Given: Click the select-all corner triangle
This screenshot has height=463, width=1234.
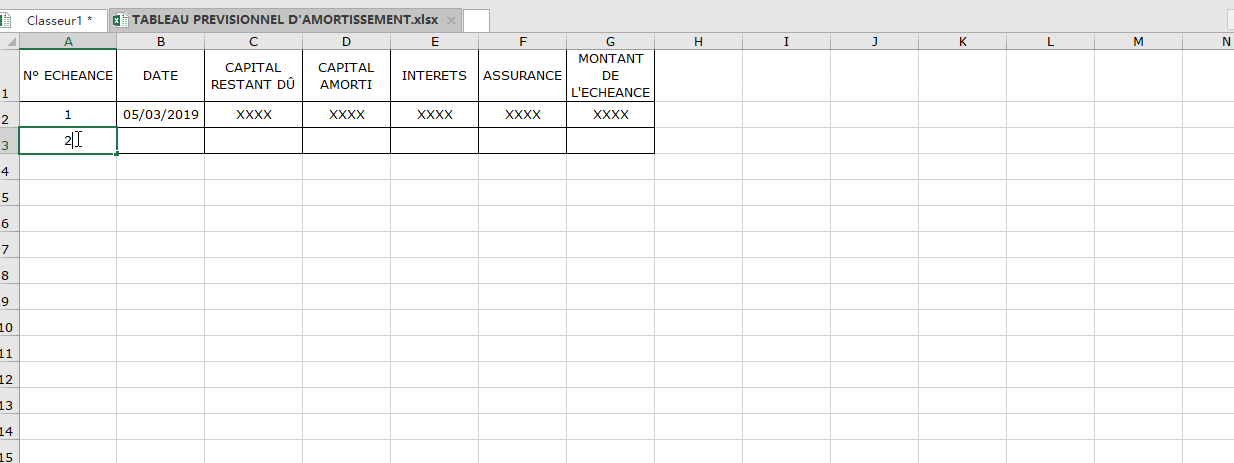Looking at the screenshot, I should click(x=9, y=41).
